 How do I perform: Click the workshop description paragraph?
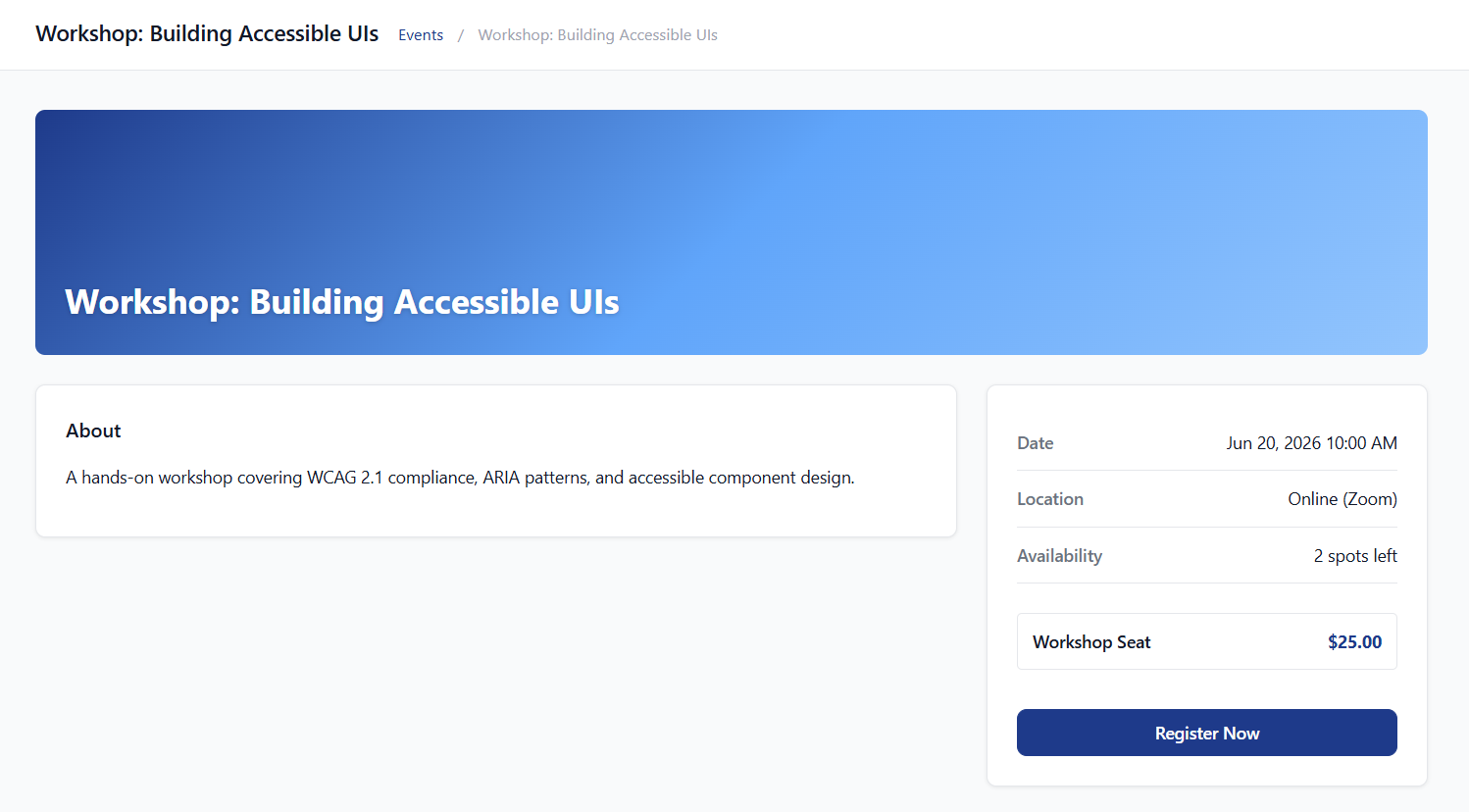460,478
